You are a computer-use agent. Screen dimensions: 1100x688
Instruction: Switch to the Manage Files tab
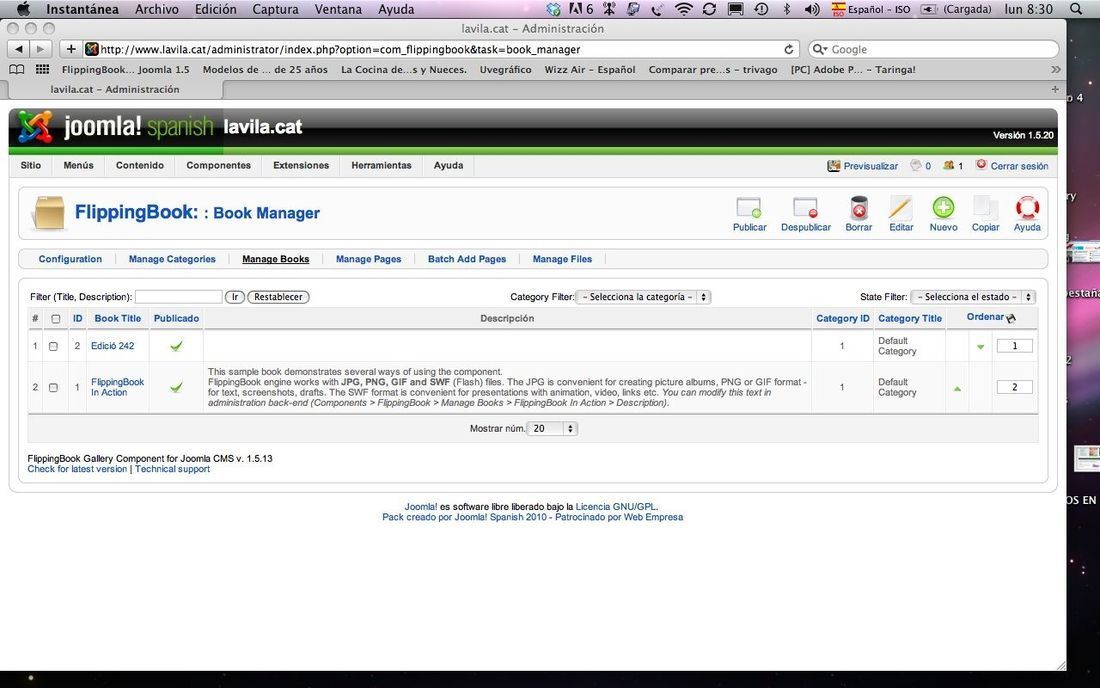tap(562, 259)
